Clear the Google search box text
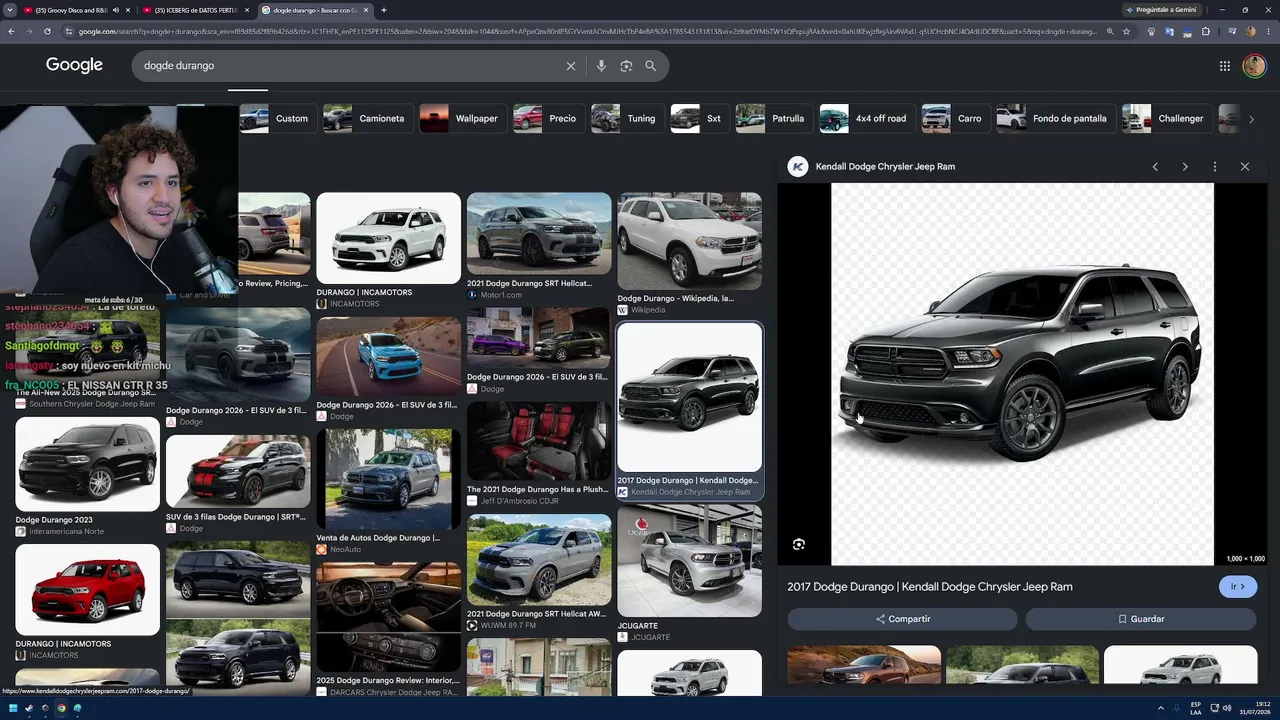This screenshot has width=1280, height=720. [x=571, y=66]
